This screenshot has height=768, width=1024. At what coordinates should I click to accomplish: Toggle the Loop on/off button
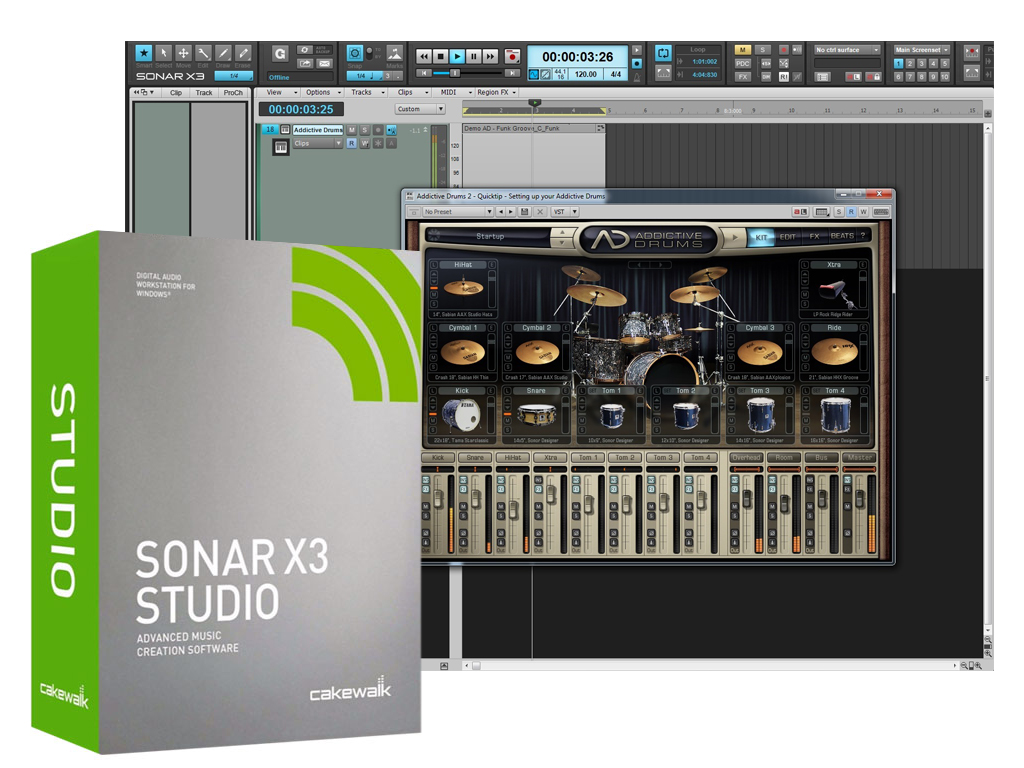[664, 51]
